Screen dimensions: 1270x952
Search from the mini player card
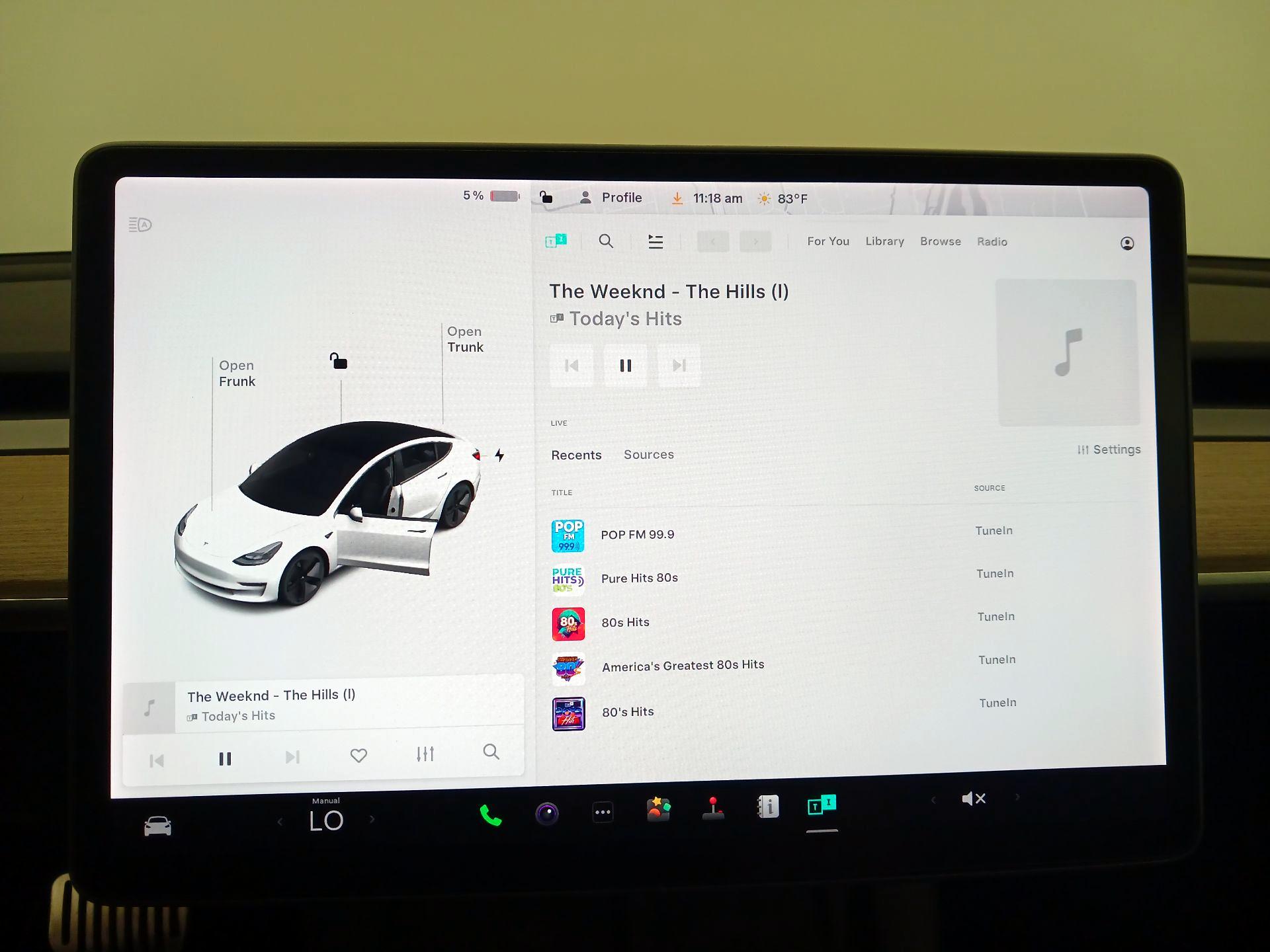pyautogui.click(x=491, y=752)
